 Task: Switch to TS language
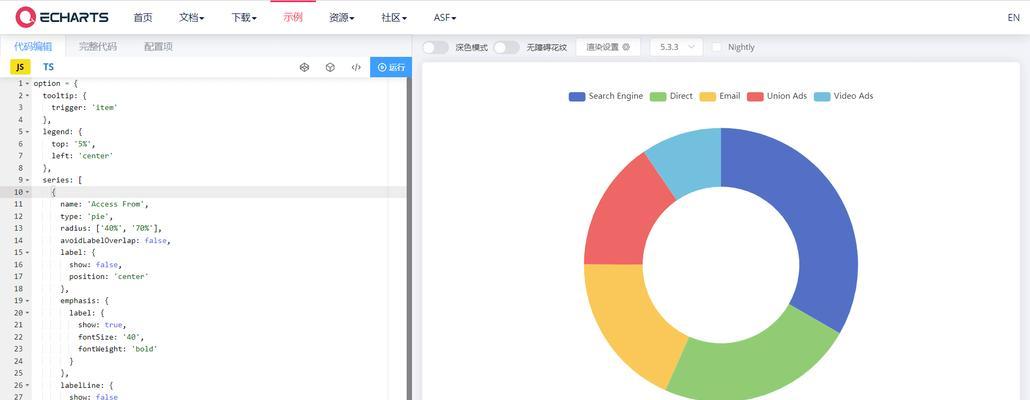click(49, 67)
